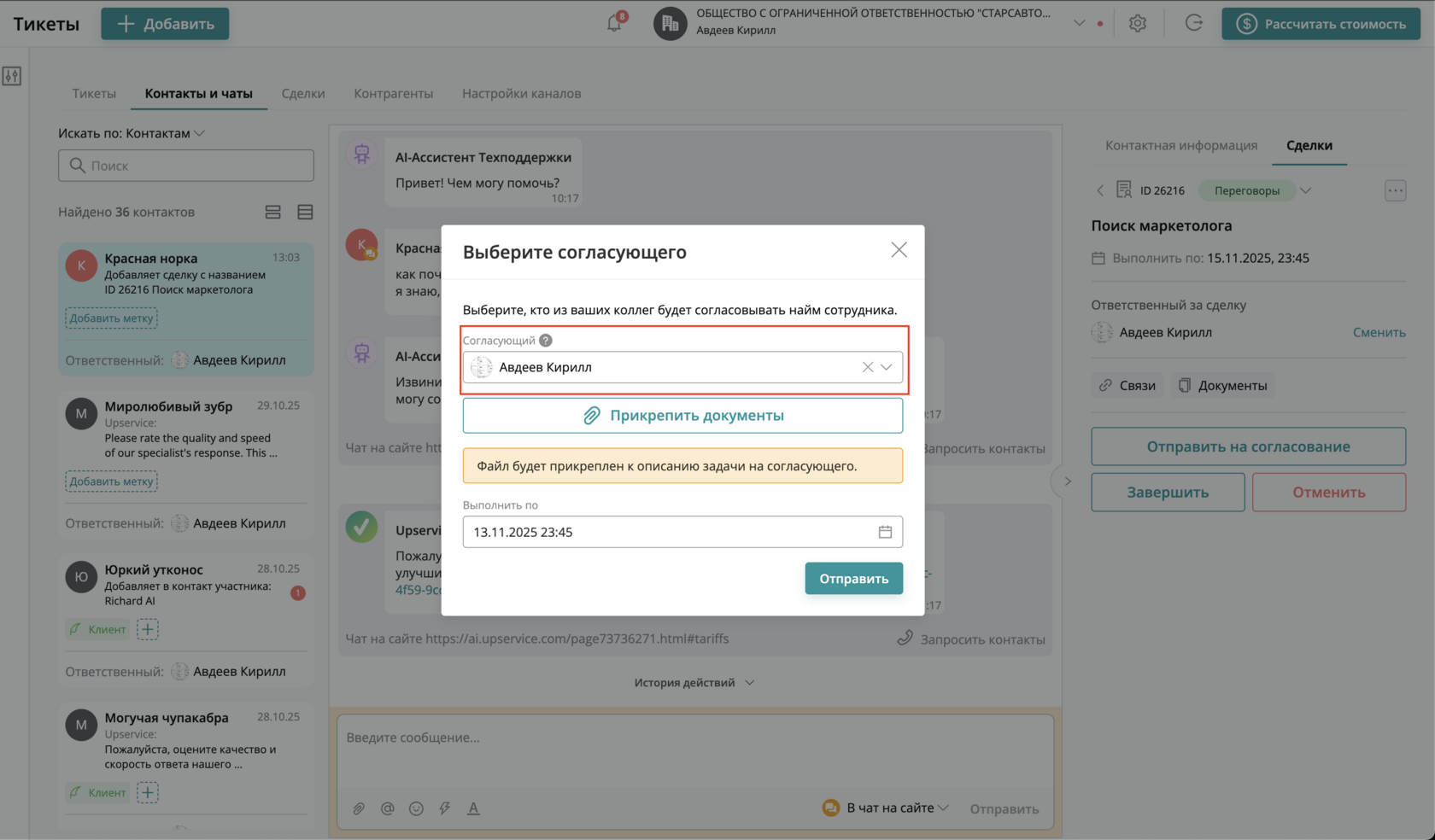Screen dimensions: 1435x840
Task: Open the notifications bell
Action: (x=615, y=23)
